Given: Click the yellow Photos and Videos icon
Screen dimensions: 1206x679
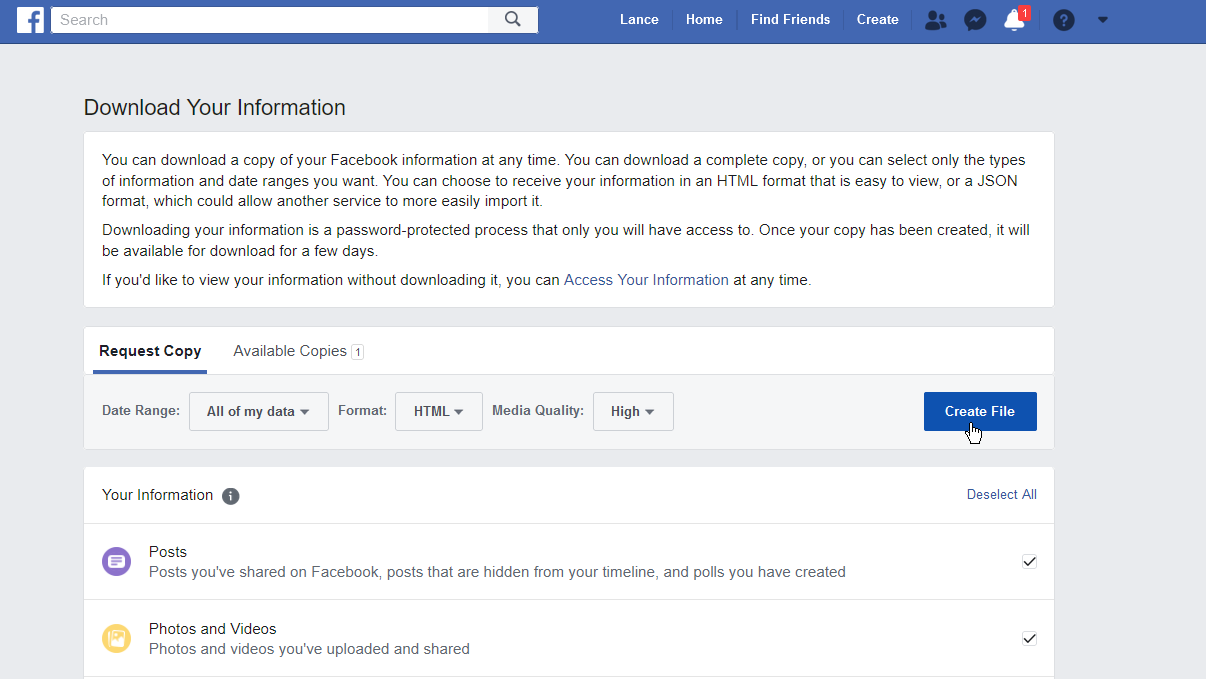Looking at the screenshot, I should (x=117, y=639).
